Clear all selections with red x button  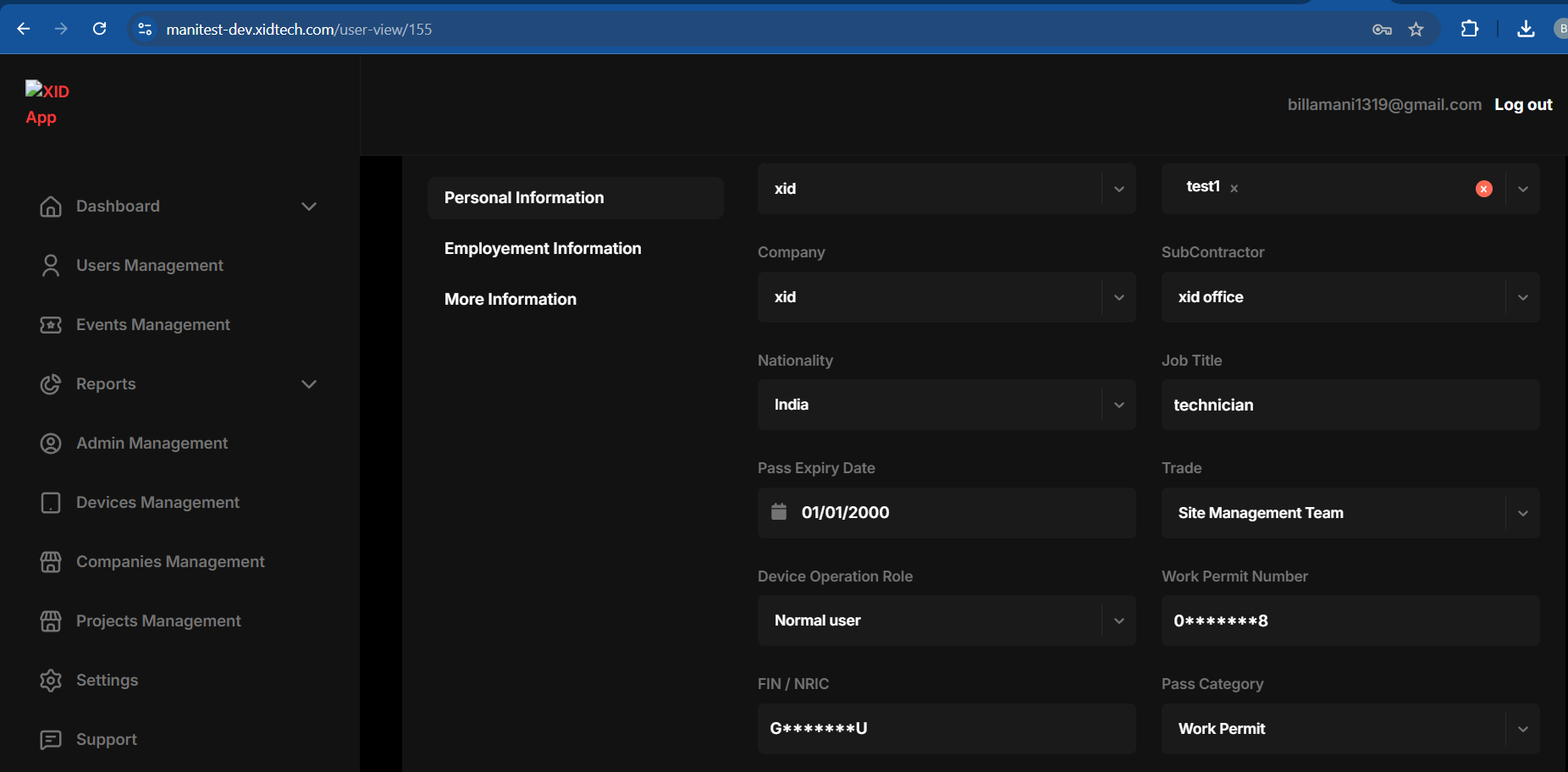coord(1483,189)
